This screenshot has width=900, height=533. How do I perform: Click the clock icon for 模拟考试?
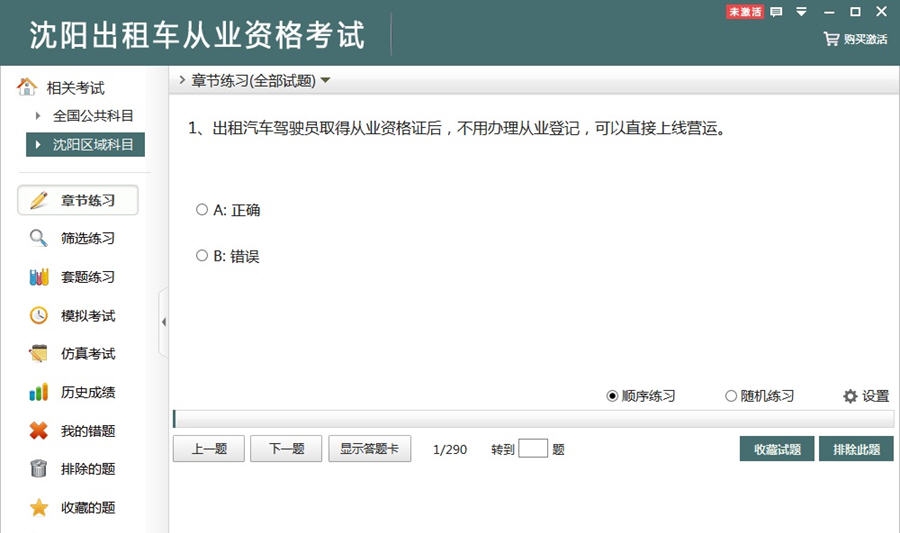38,315
